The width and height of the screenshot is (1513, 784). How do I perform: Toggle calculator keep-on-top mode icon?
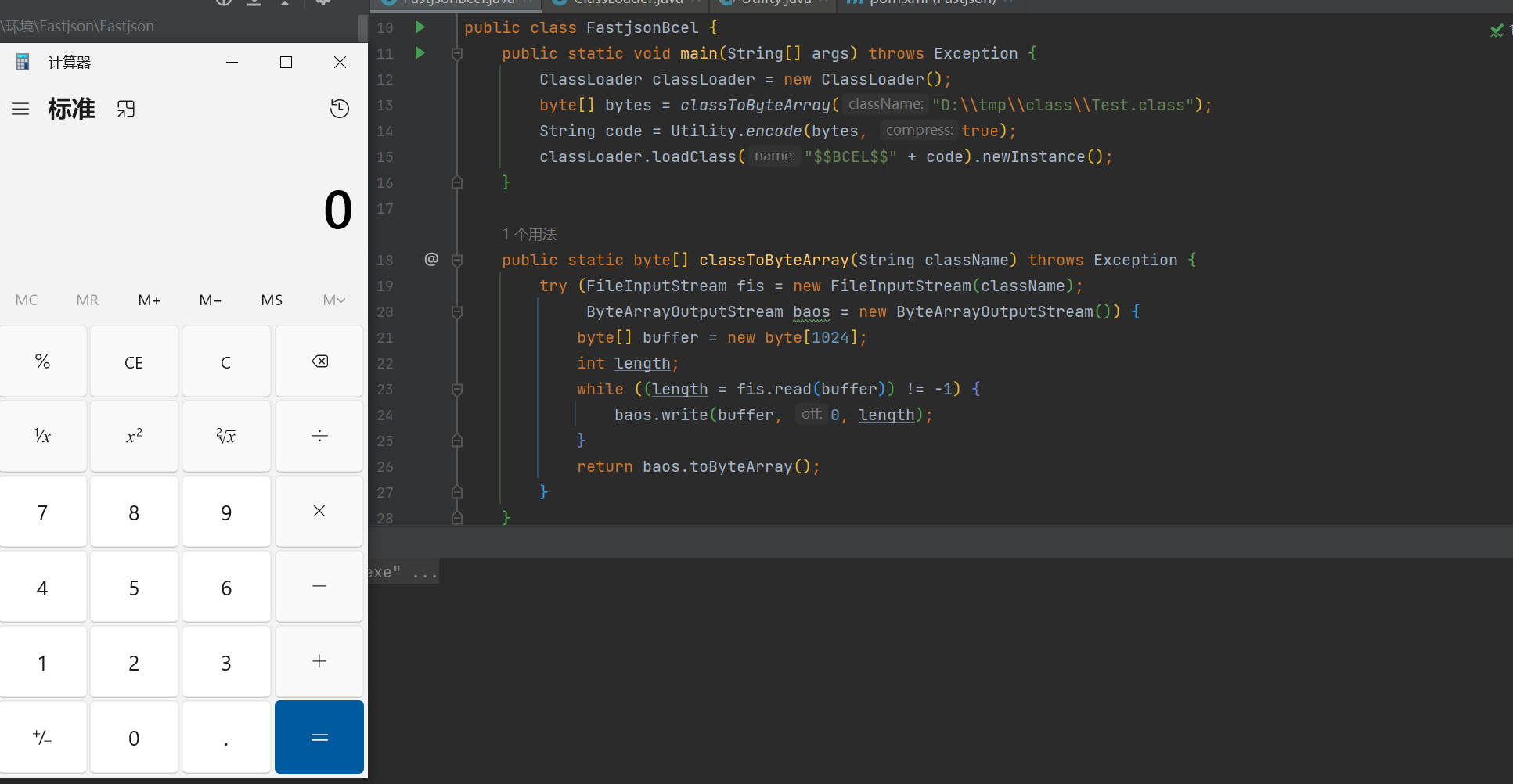click(x=126, y=109)
